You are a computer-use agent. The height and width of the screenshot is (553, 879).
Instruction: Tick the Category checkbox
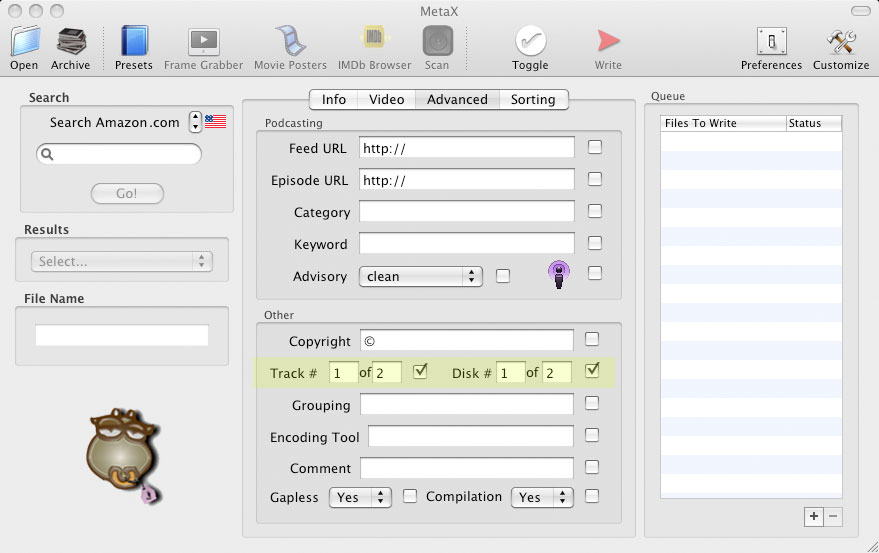595,211
